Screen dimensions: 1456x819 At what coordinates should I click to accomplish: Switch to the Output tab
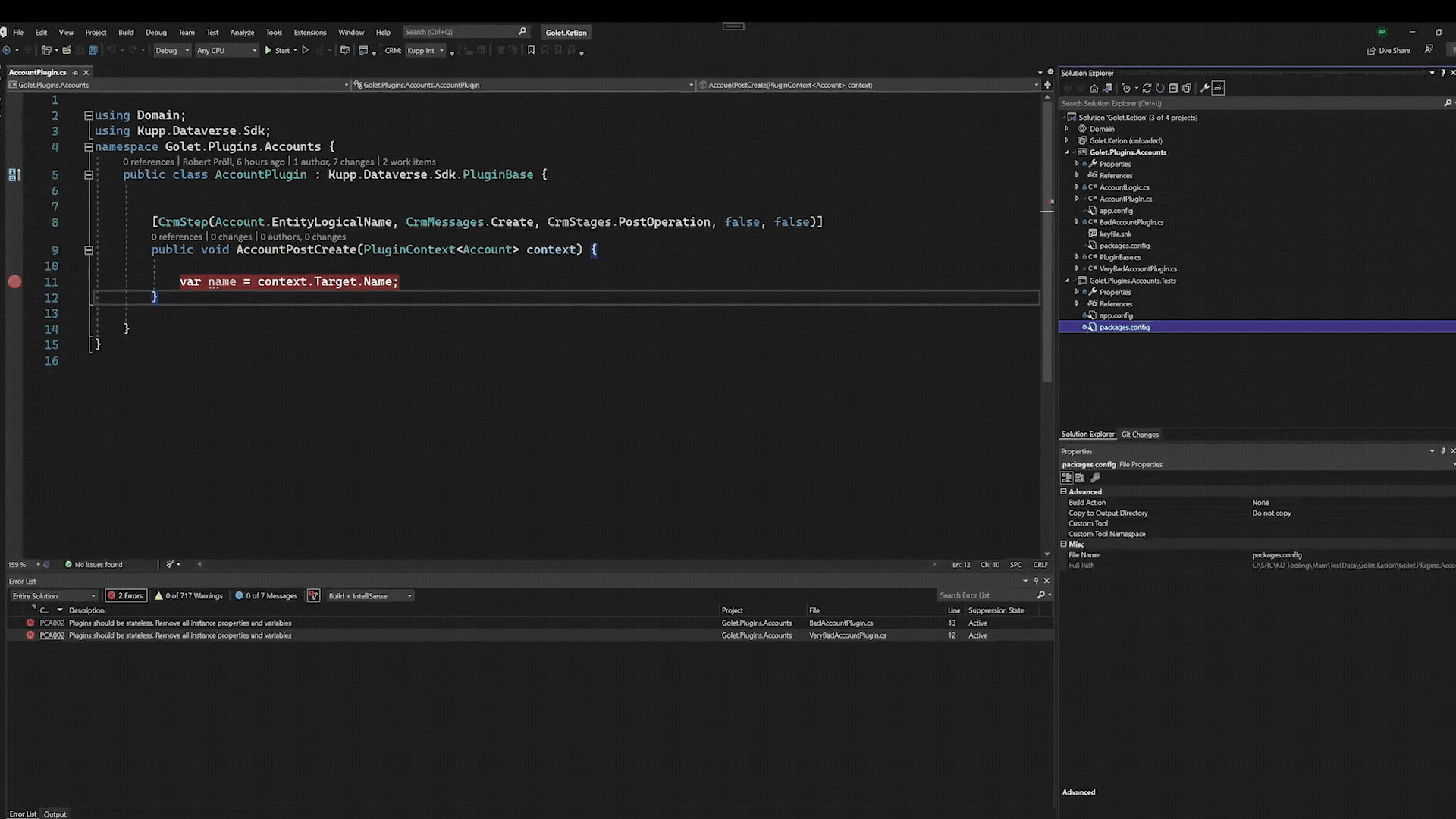[x=55, y=814]
